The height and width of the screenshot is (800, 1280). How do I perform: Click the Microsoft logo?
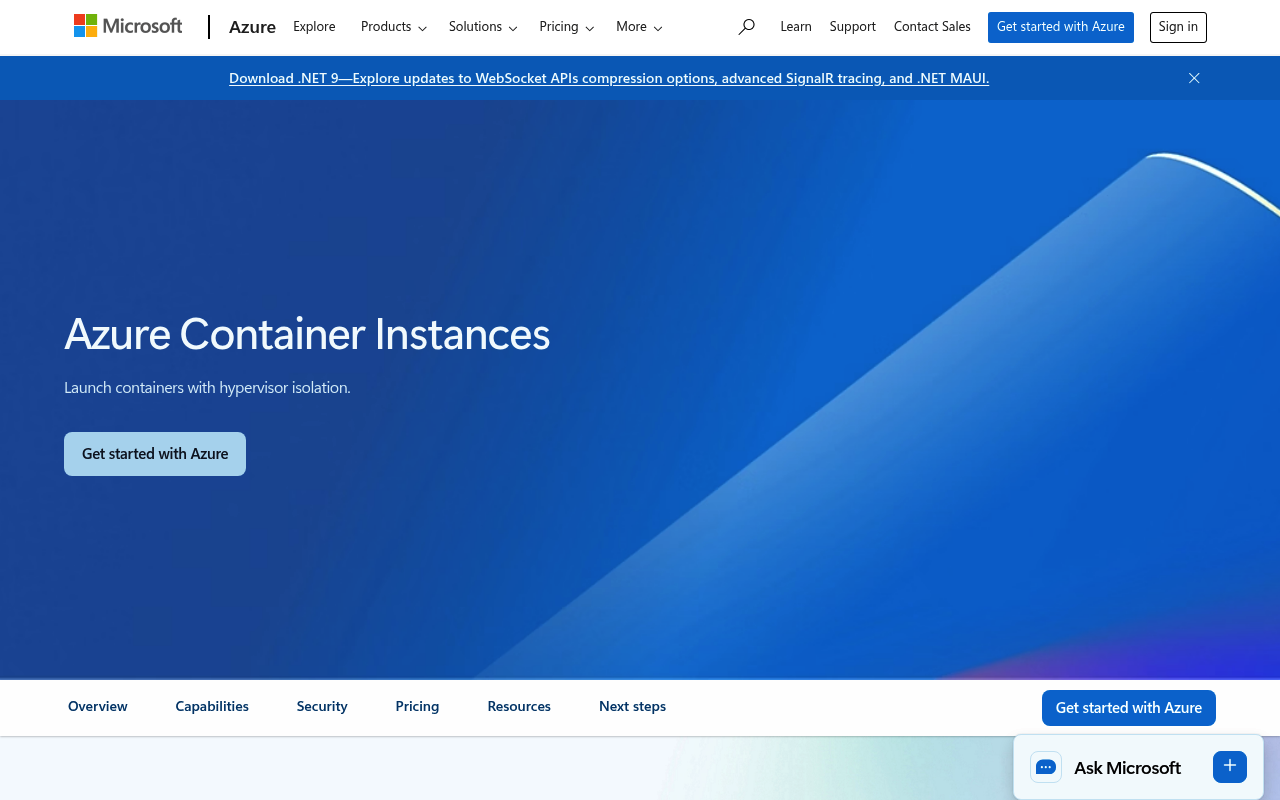click(x=128, y=26)
